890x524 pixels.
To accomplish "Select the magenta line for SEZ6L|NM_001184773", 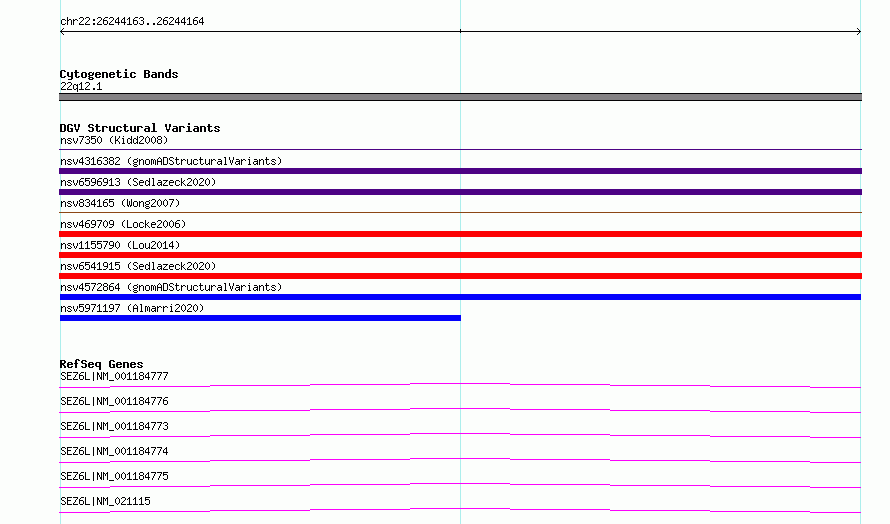I will (460, 435).
